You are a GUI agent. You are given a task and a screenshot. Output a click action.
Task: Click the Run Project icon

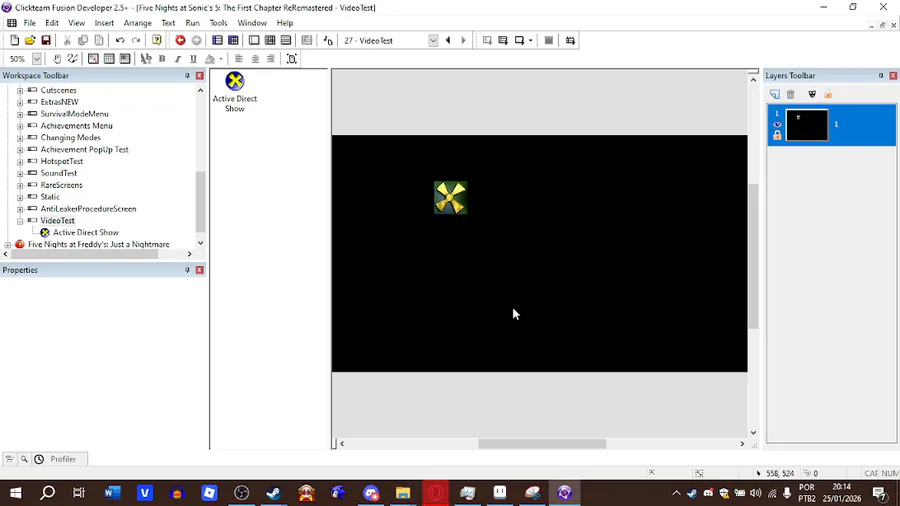click(487, 40)
